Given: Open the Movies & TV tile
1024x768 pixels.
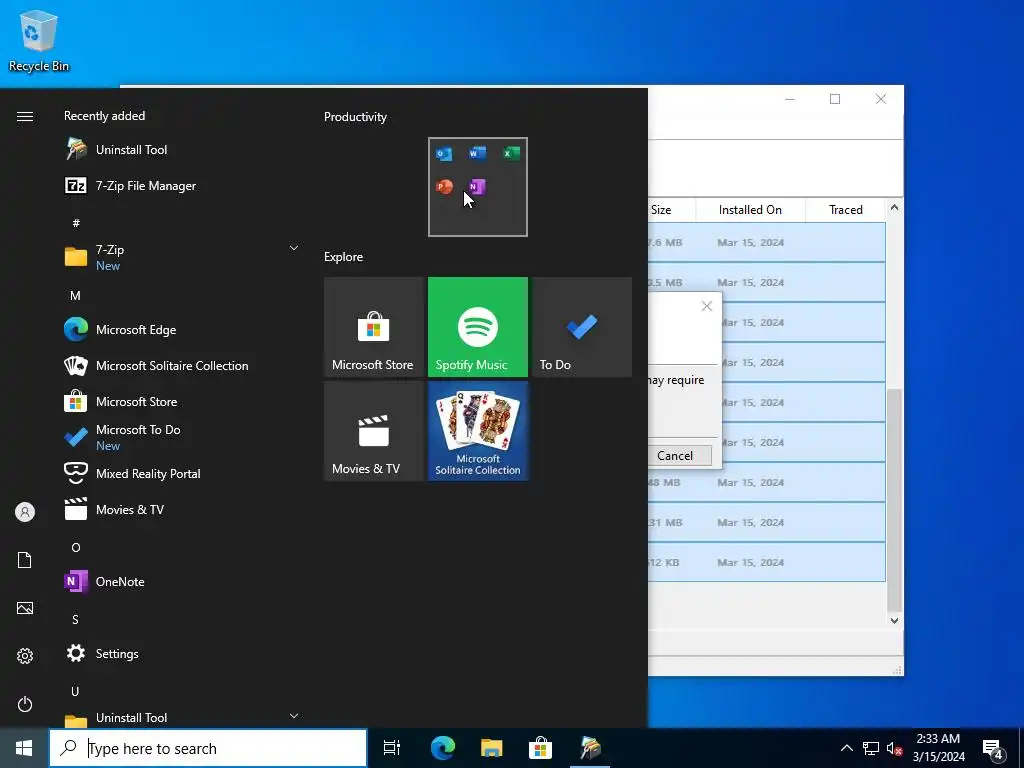Looking at the screenshot, I should (x=374, y=431).
